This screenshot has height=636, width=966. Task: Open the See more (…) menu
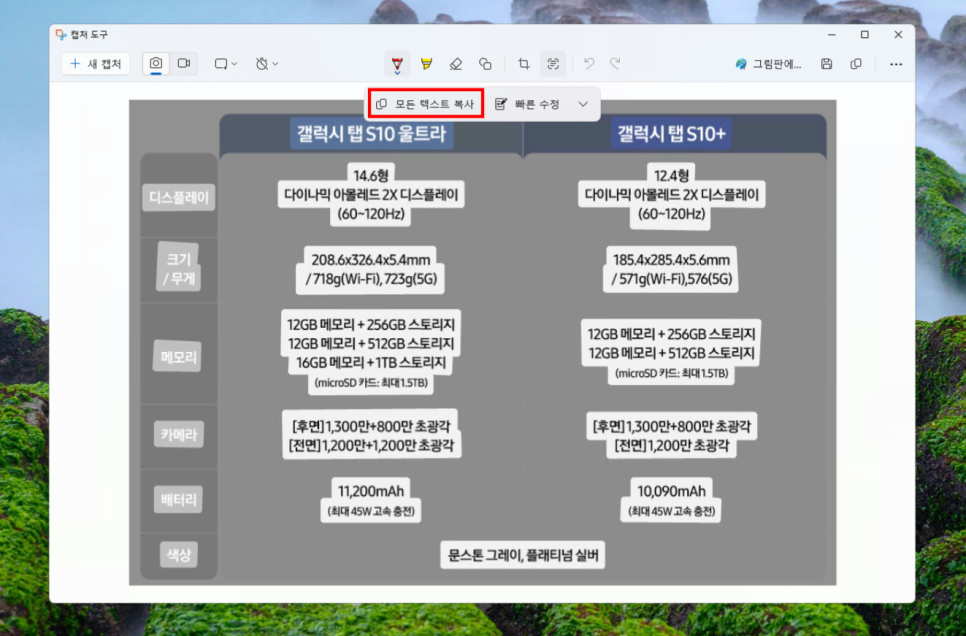point(896,63)
